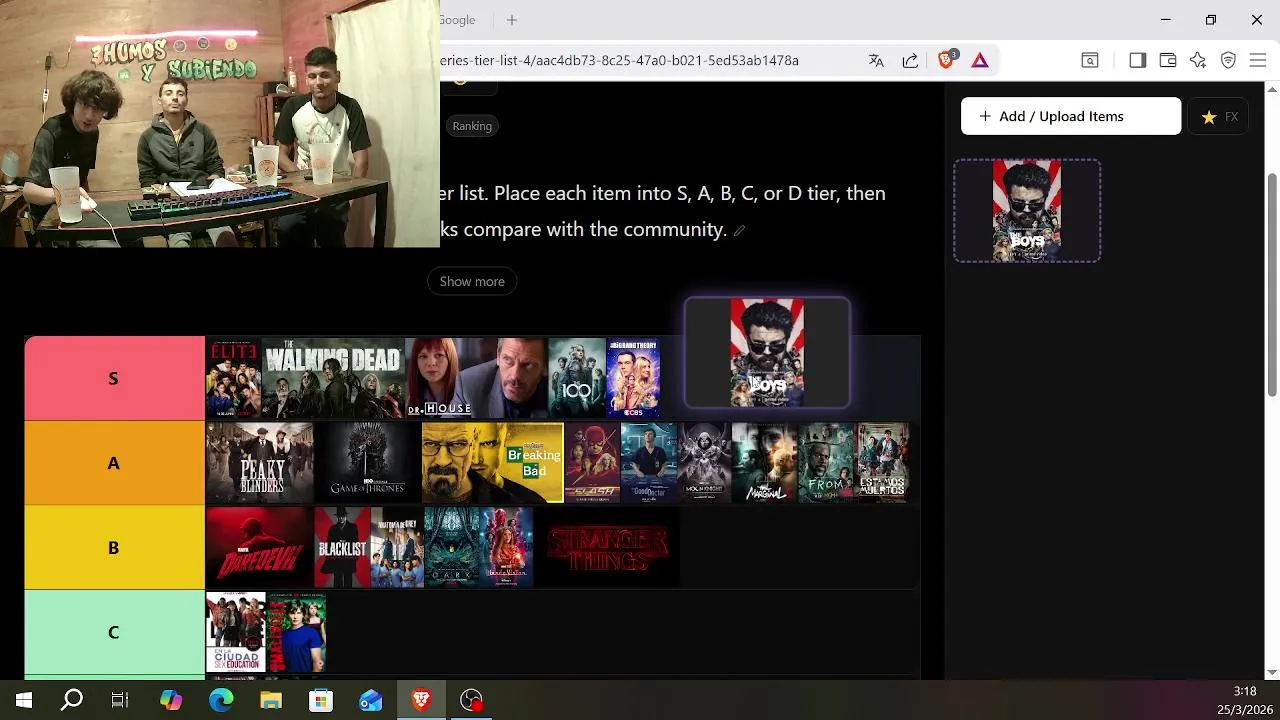The height and width of the screenshot is (720, 1280).
Task: Select the Estamos Muertos poster
Action: click(x=882, y=463)
